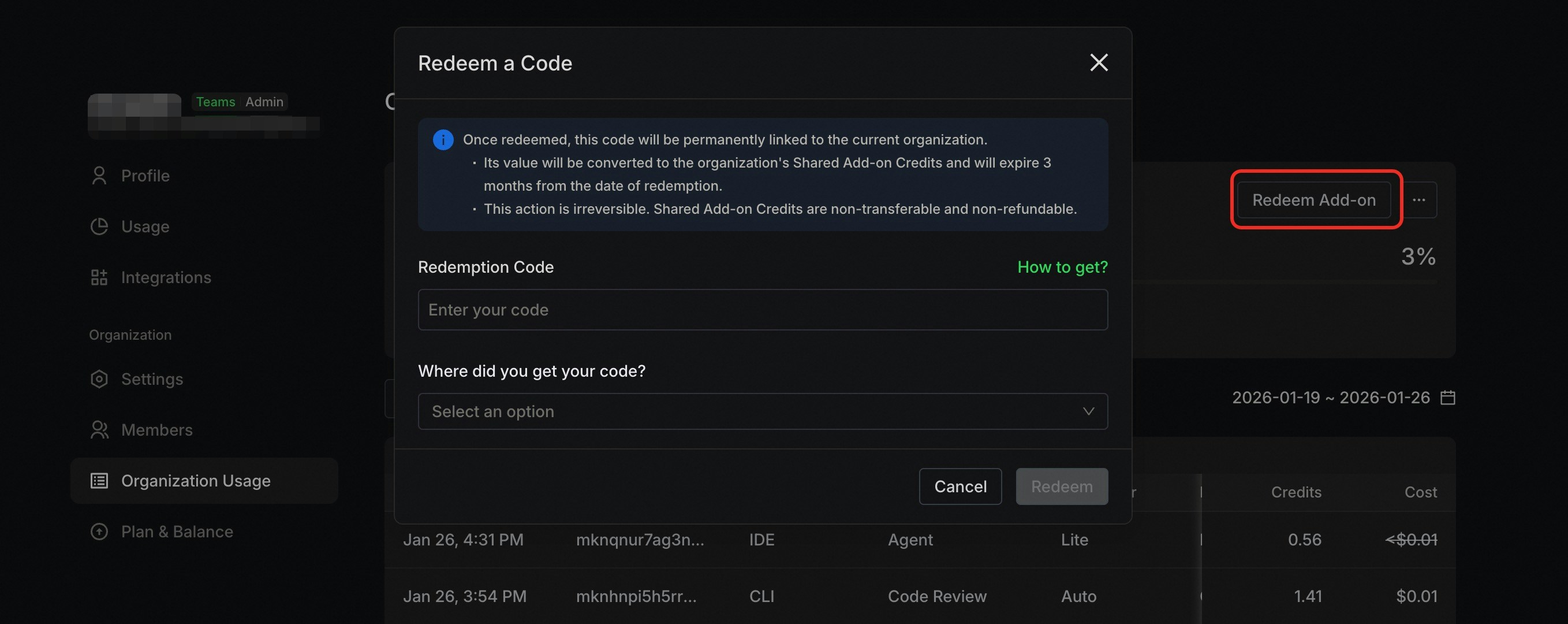The image size is (1568, 624).
Task: Go to Plan & Balance page
Action: coord(177,532)
